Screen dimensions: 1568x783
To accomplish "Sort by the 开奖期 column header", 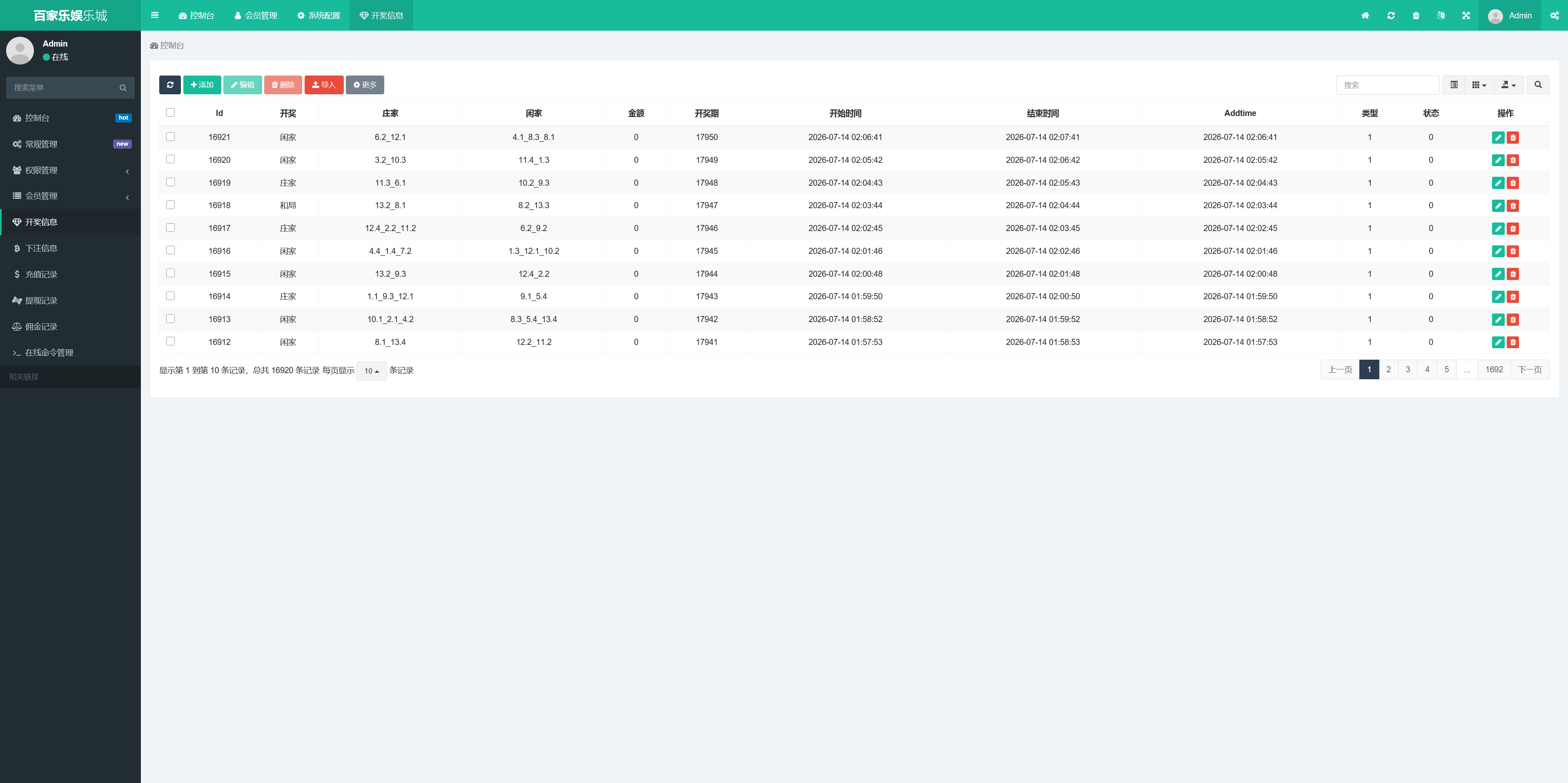I will (706, 113).
